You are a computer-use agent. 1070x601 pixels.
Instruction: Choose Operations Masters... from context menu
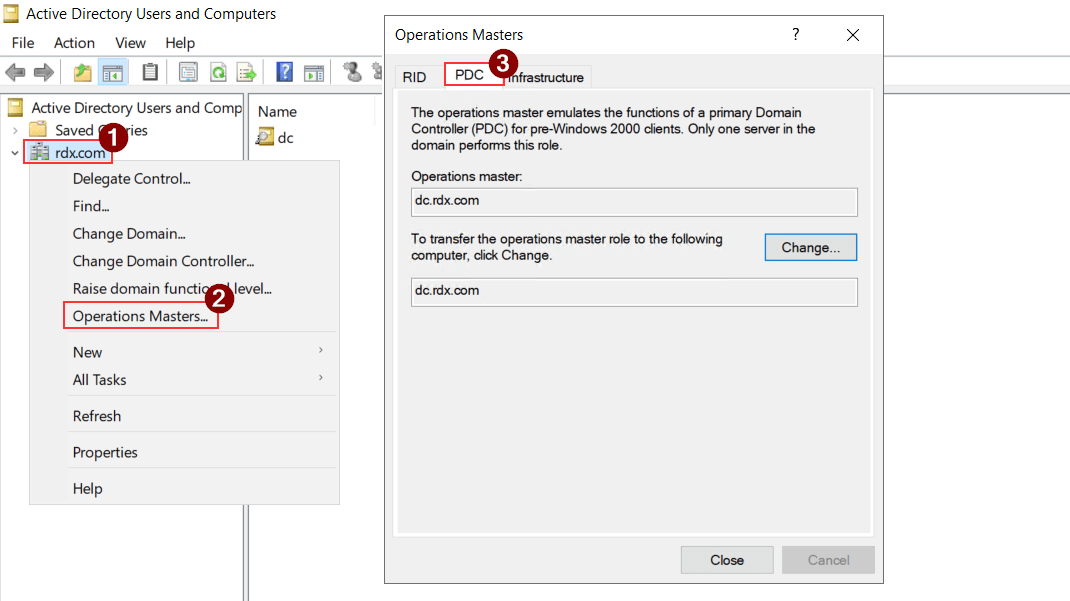coord(140,316)
